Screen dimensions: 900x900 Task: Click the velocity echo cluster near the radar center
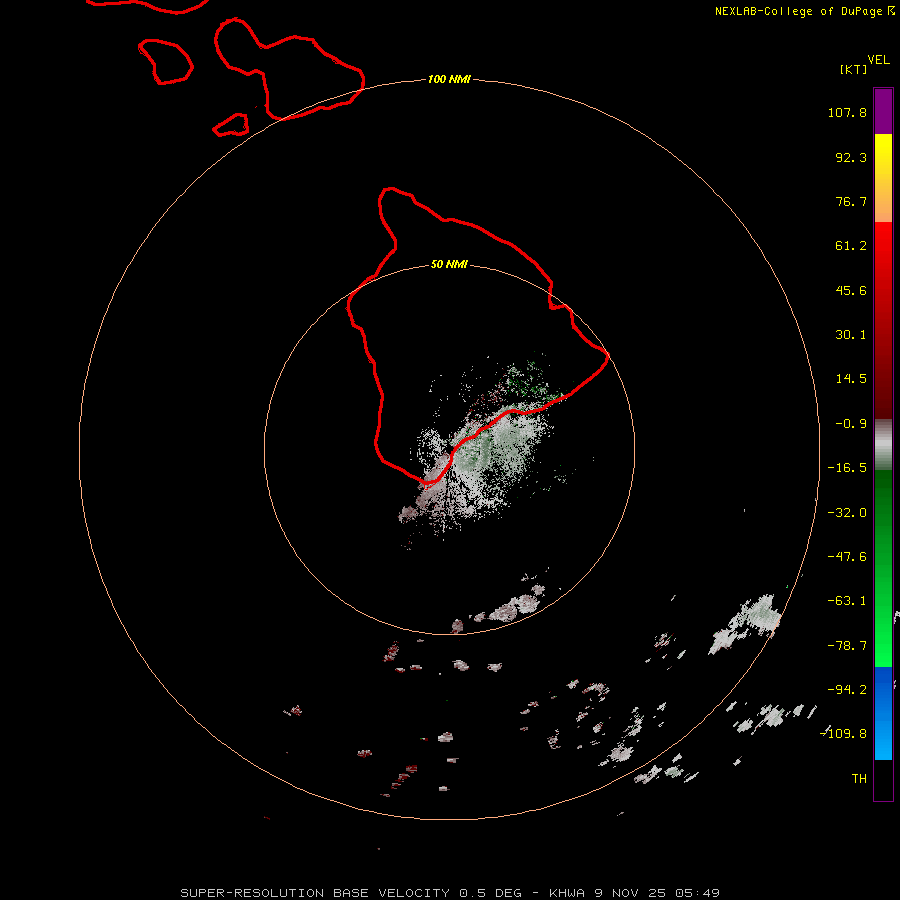click(x=482, y=453)
